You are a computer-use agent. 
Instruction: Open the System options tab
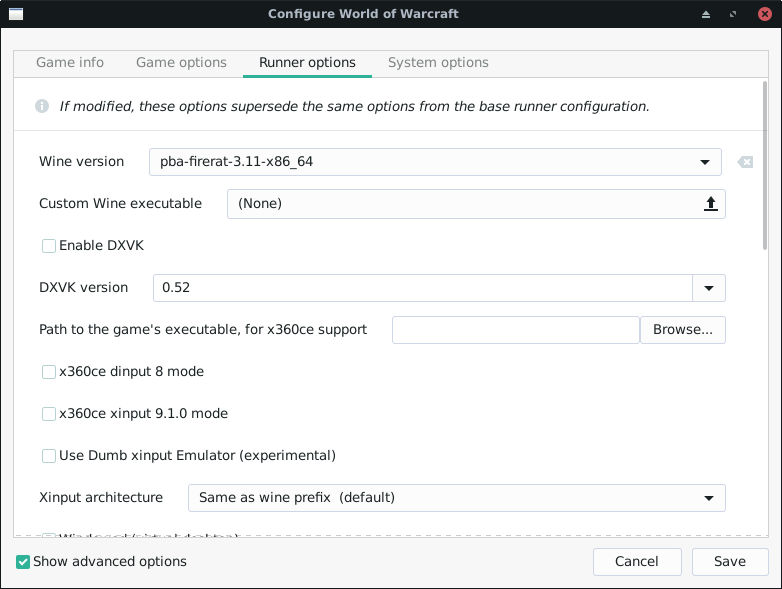[x=438, y=63]
